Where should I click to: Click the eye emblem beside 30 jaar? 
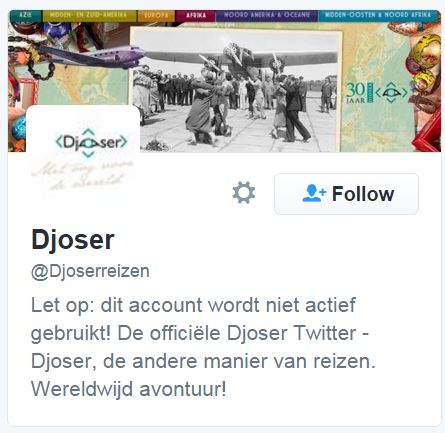tap(392, 92)
